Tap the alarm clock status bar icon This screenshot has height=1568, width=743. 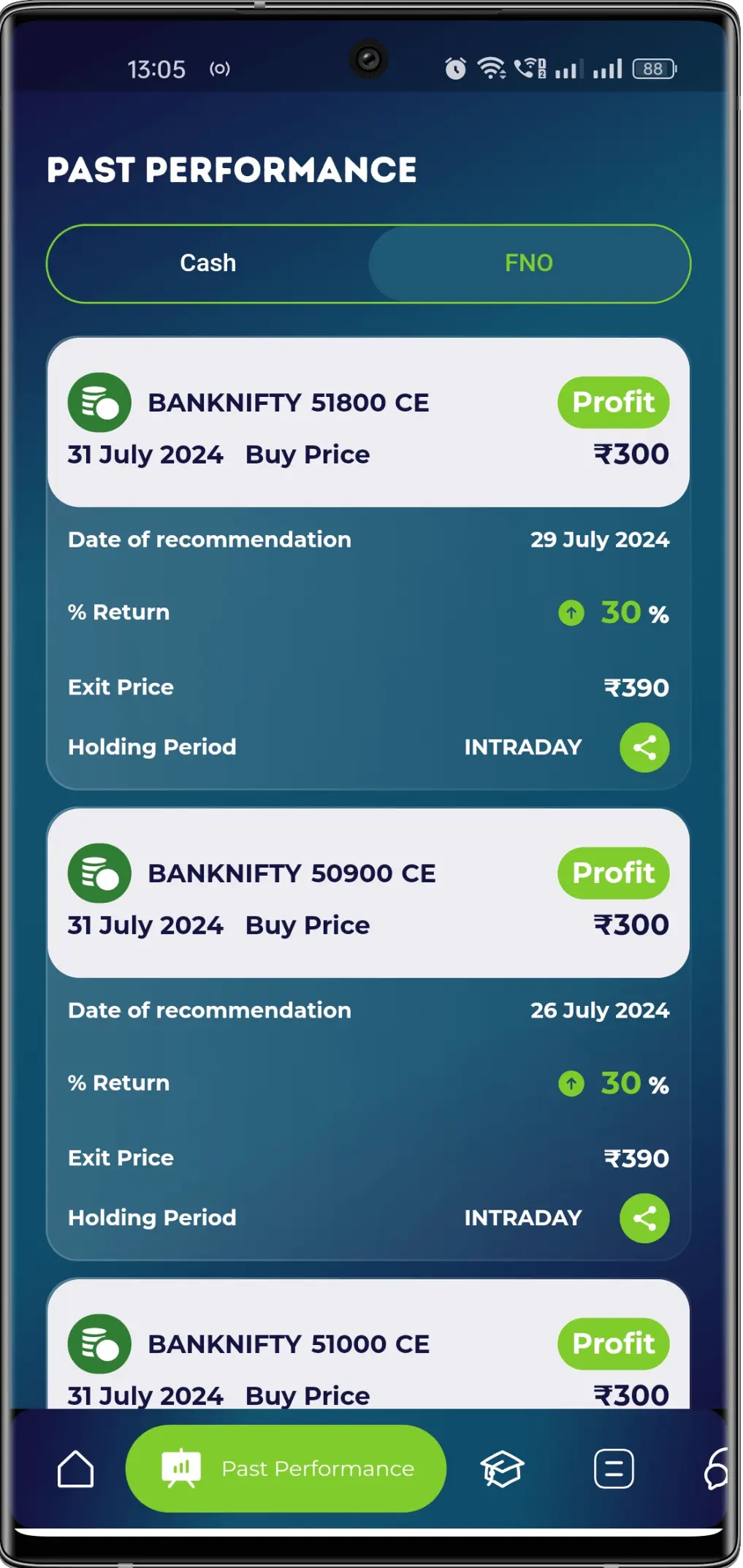[456, 69]
